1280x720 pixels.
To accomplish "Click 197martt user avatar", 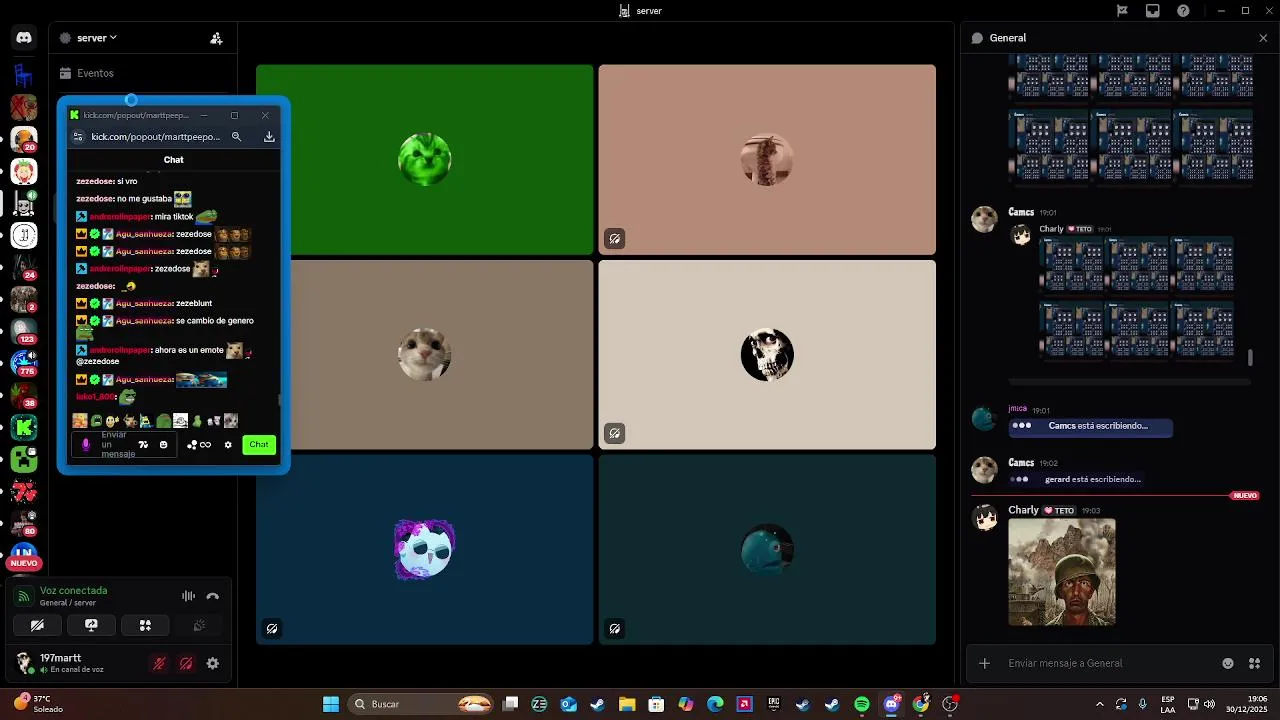I will coord(24,663).
